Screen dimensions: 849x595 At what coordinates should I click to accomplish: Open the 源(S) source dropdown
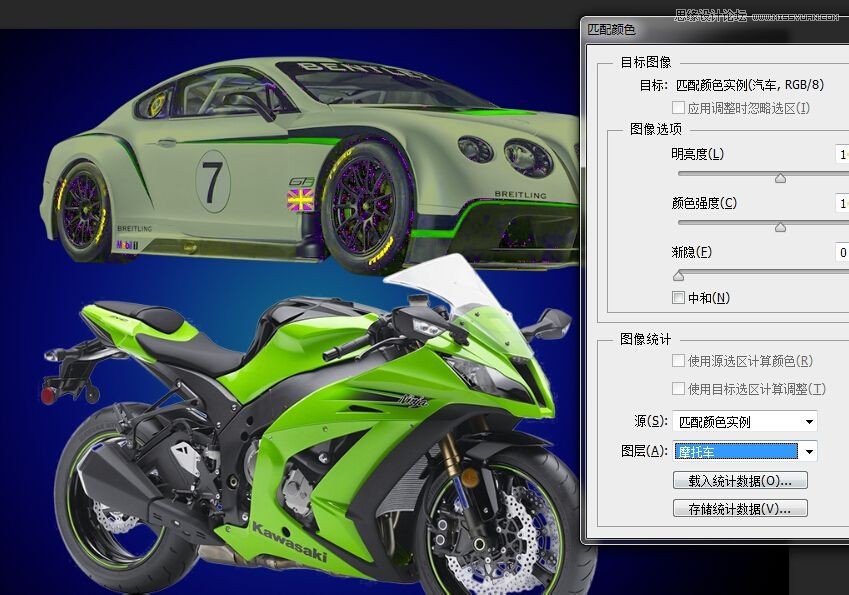744,421
